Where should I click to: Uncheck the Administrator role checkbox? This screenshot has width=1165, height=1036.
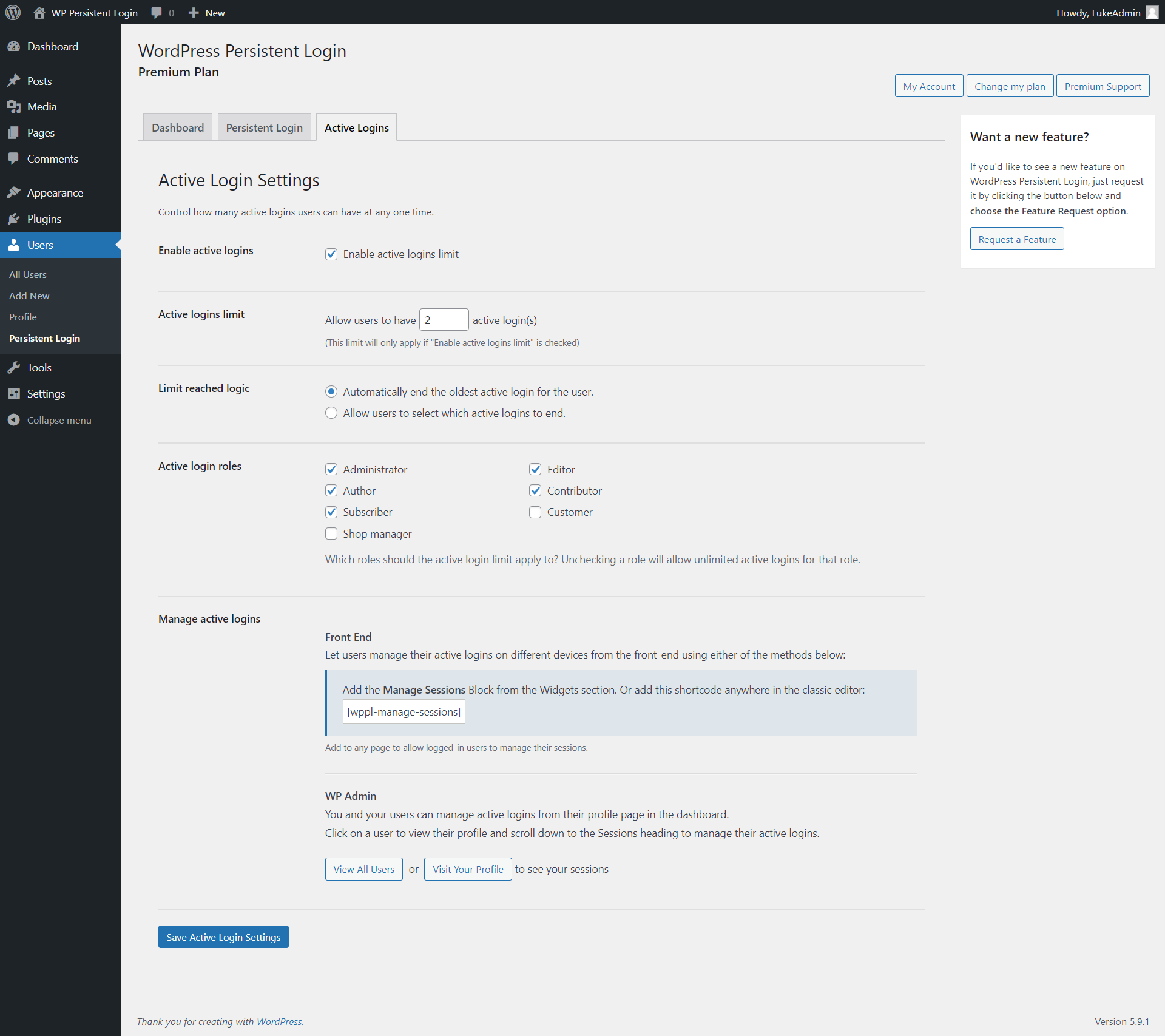(x=331, y=470)
